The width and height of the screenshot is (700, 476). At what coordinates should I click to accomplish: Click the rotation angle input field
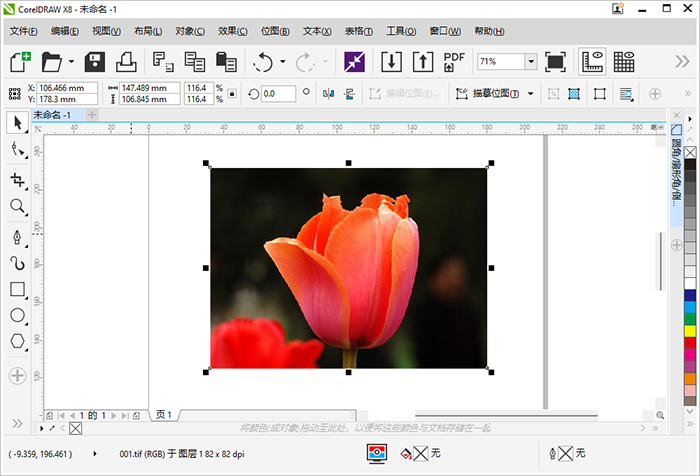tap(278, 94)
